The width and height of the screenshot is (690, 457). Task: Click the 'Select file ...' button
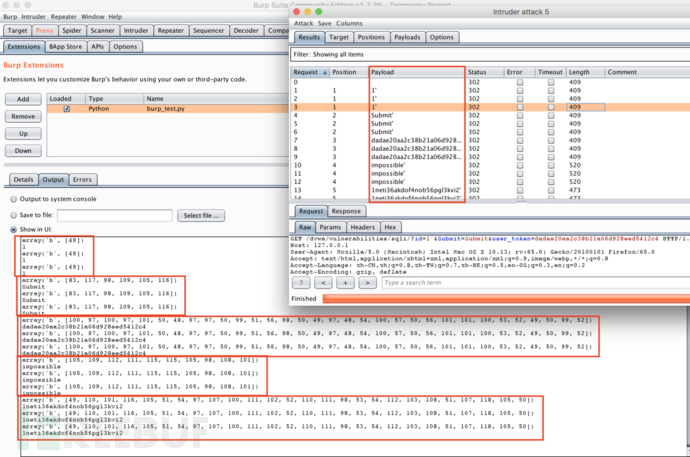click(x=201, y=215)
